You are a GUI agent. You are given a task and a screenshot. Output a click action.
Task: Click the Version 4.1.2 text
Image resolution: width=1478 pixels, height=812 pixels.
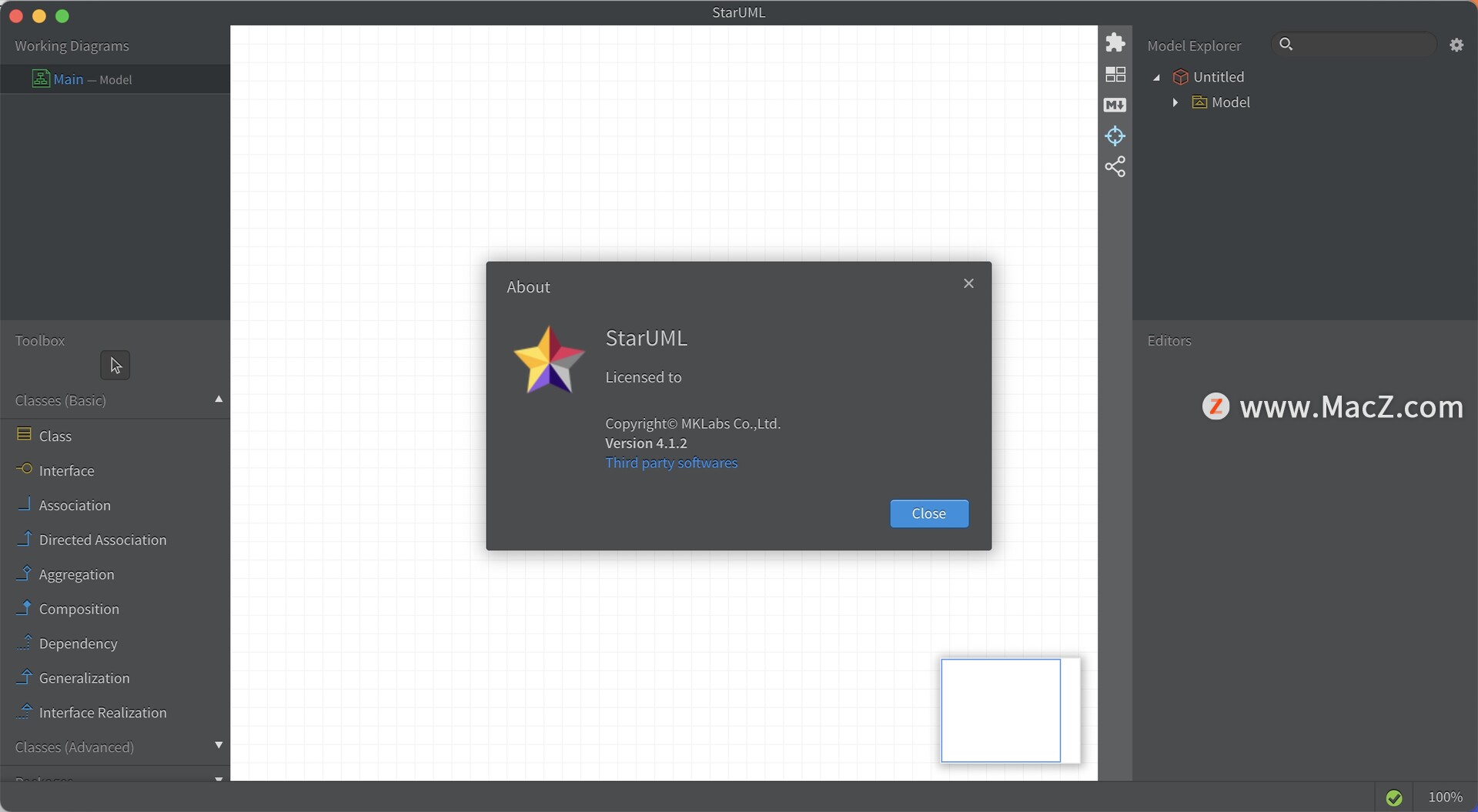tap(646, 443)
